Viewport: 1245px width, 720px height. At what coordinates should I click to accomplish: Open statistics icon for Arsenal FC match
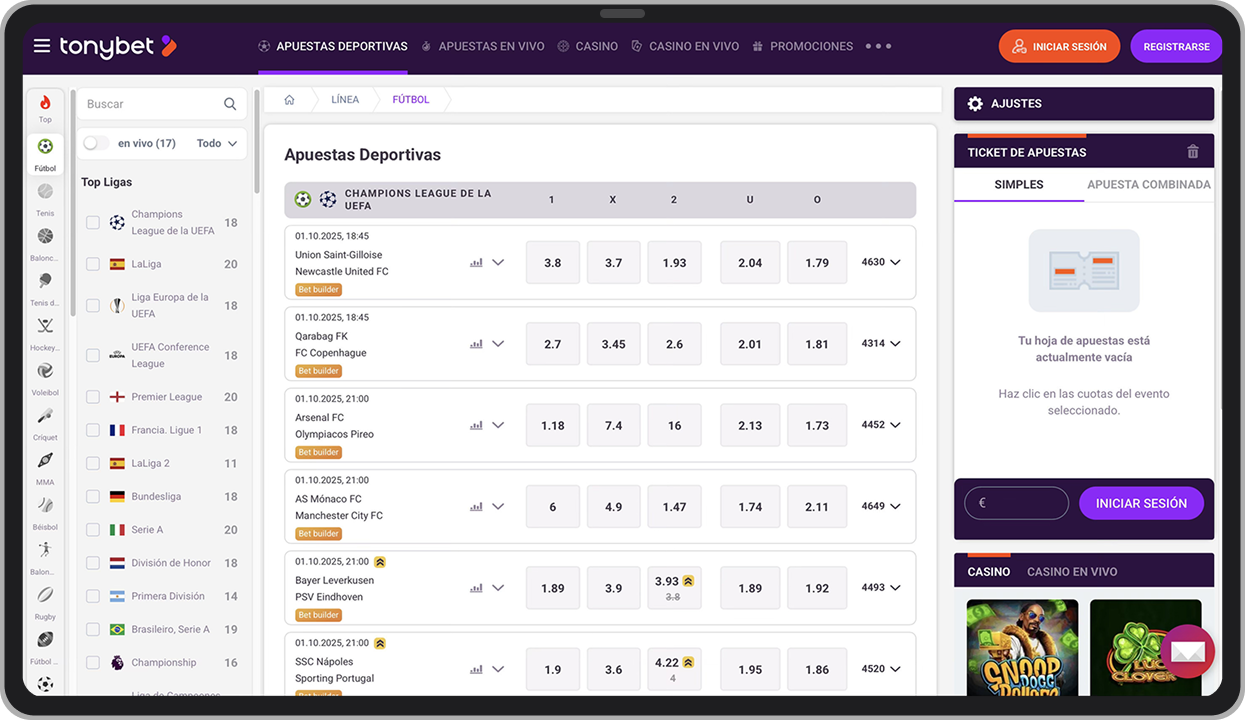point(476,425)
